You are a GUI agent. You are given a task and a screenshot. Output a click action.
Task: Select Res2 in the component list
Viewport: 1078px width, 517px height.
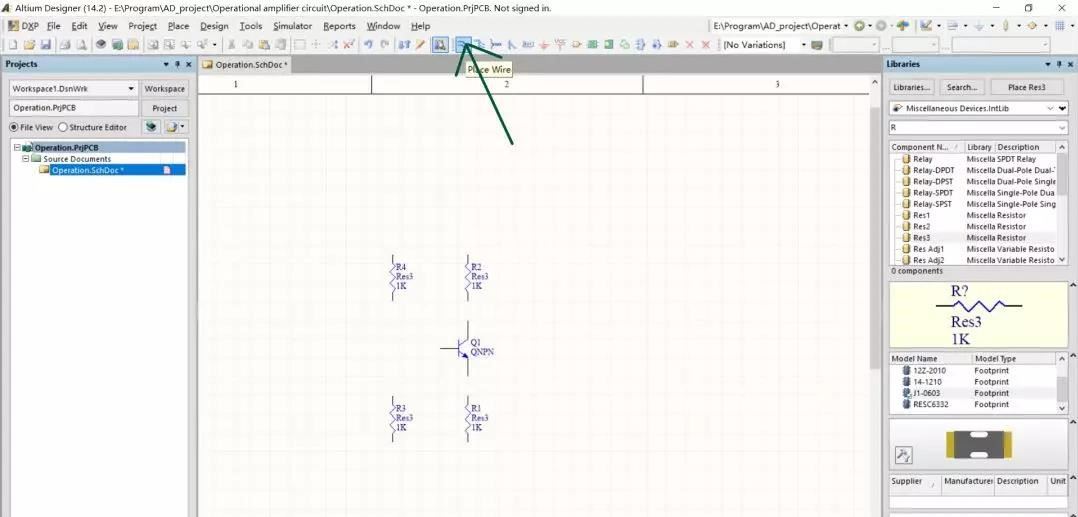921,227
